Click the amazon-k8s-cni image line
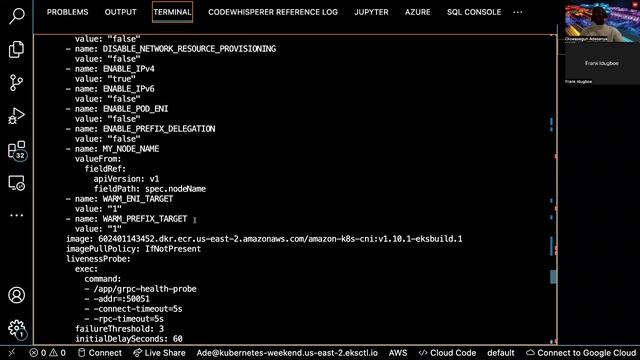This screenshot has width=640, height=360. click(264, 239)
